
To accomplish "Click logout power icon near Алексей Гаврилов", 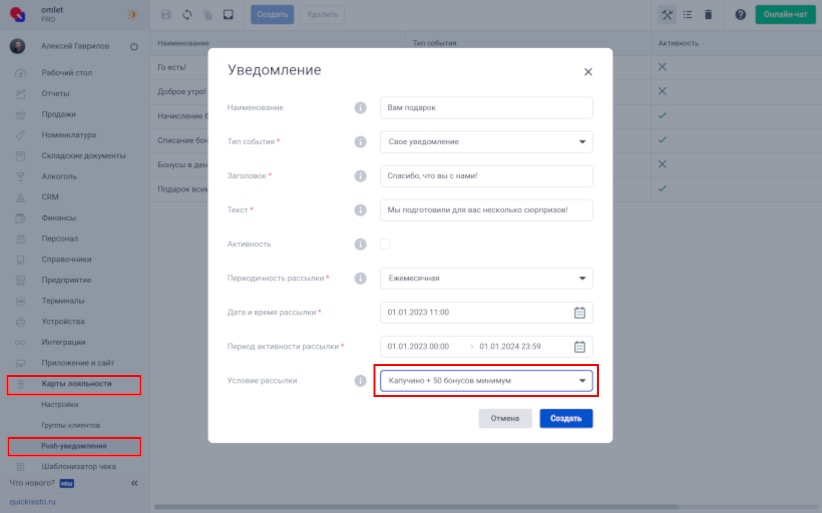I will pyautogui.click(x=134, y=47).
